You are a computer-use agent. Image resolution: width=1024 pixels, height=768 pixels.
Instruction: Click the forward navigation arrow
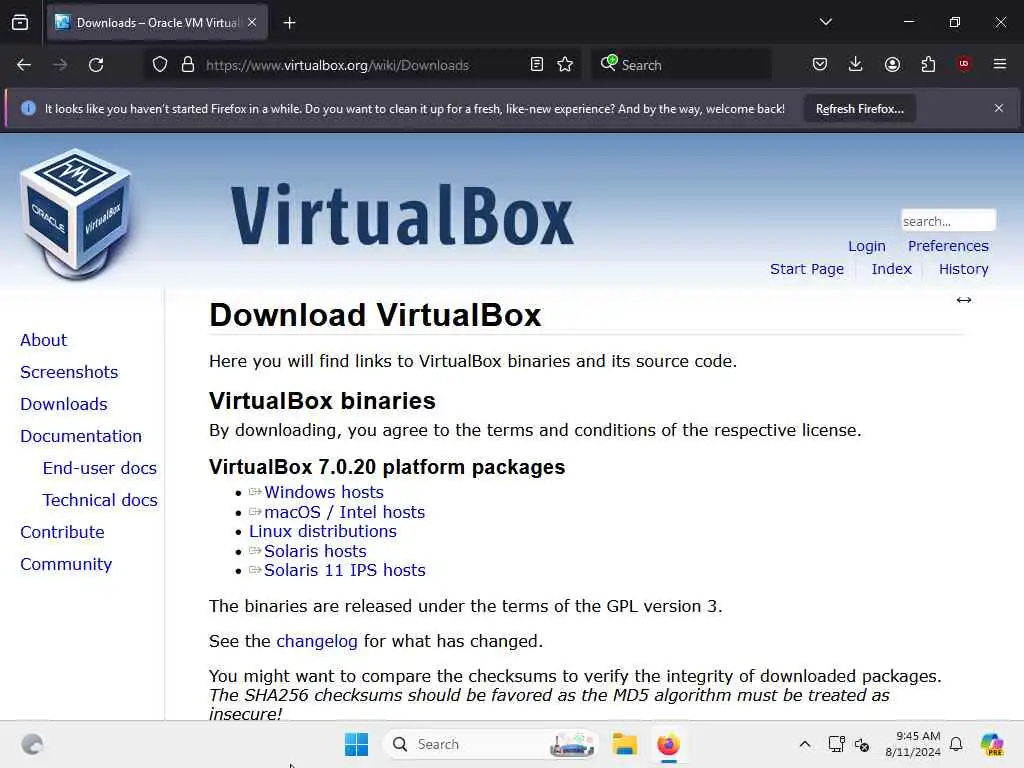point(59,65)
